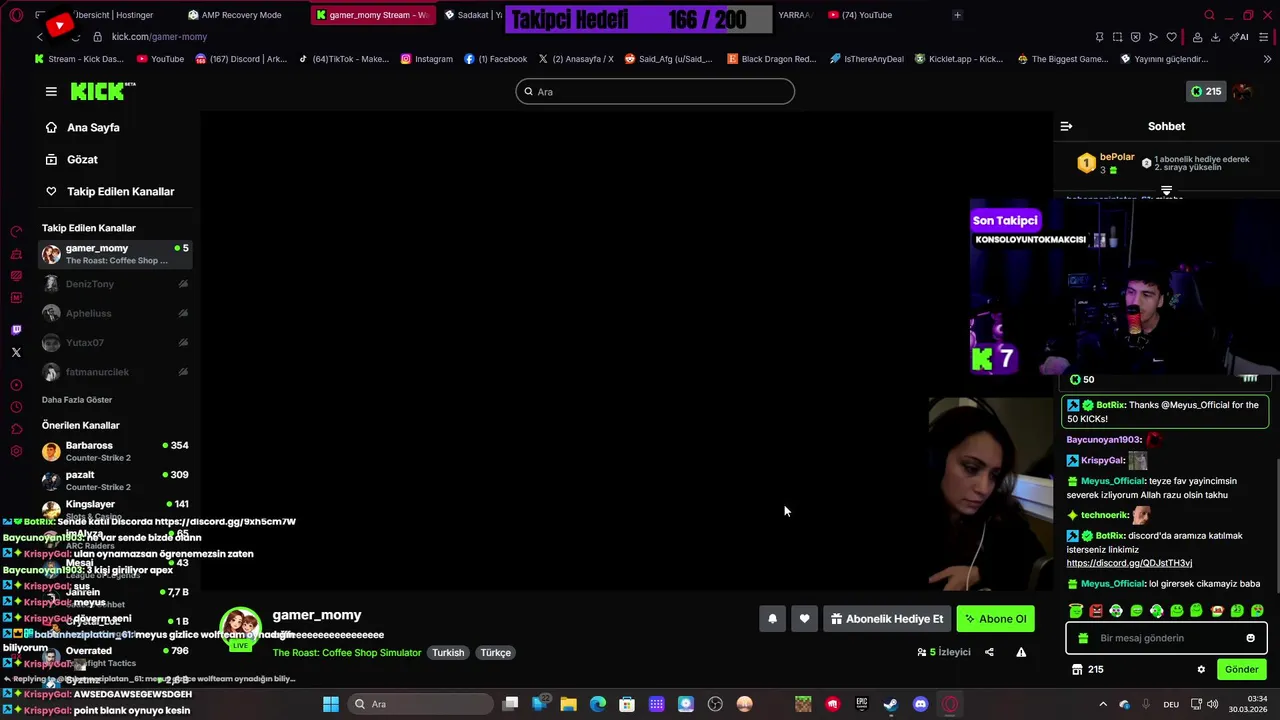Open the user profile avatar menu
Image resolution: width=1280 pixels, height=720 pixels.
[x=1243, y=91]
